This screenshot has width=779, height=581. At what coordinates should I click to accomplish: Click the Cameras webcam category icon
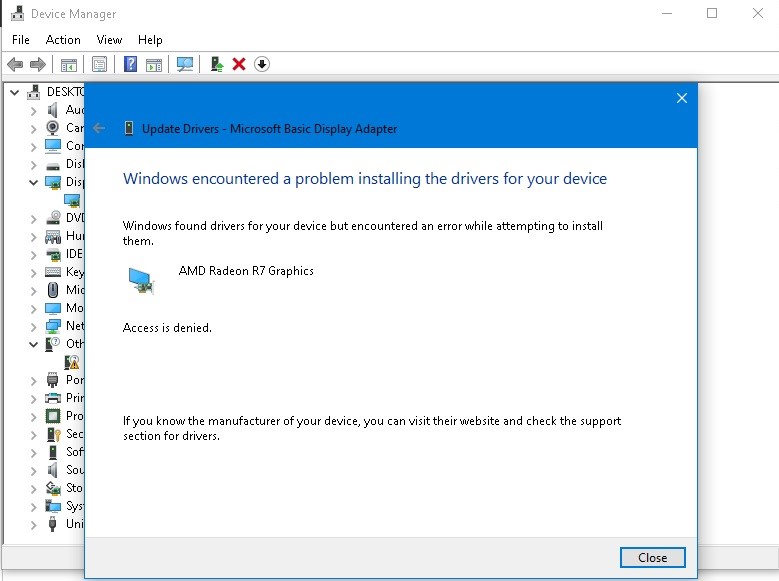(x=53, y=128)
